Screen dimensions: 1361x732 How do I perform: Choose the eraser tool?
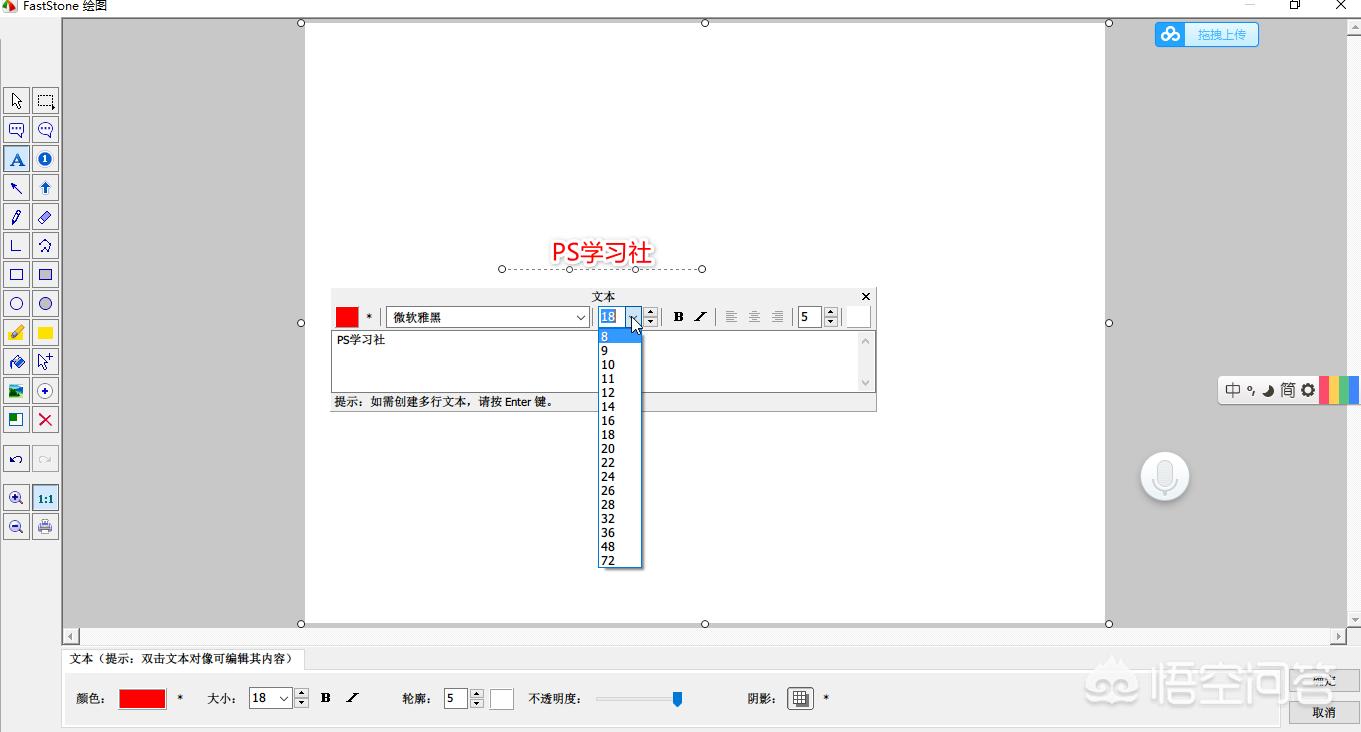point(45,217)
